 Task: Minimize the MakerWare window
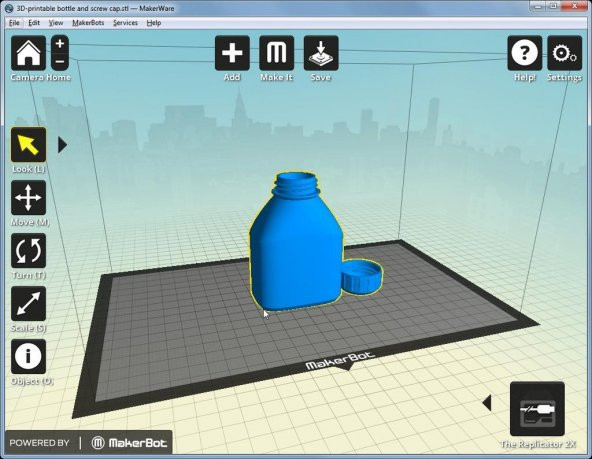tap(538, 6)
